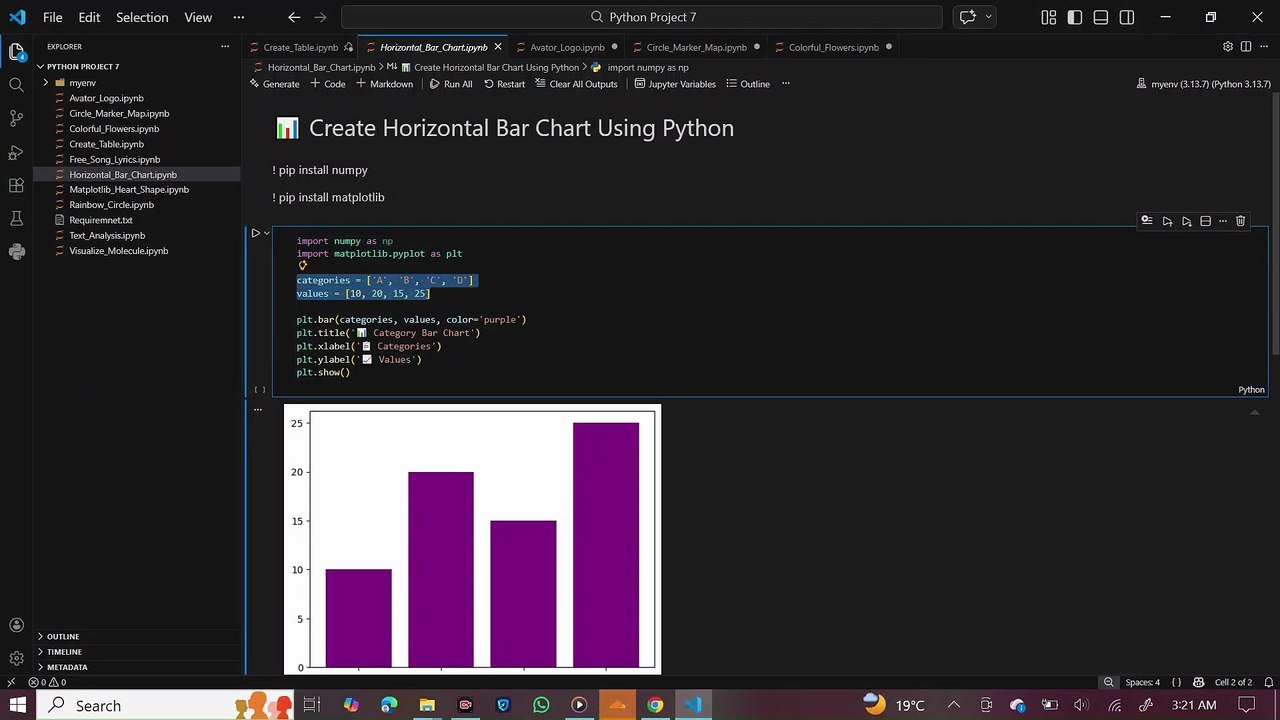Open the Source Control view
This screenshot has width=1280, height=720.
16,118
